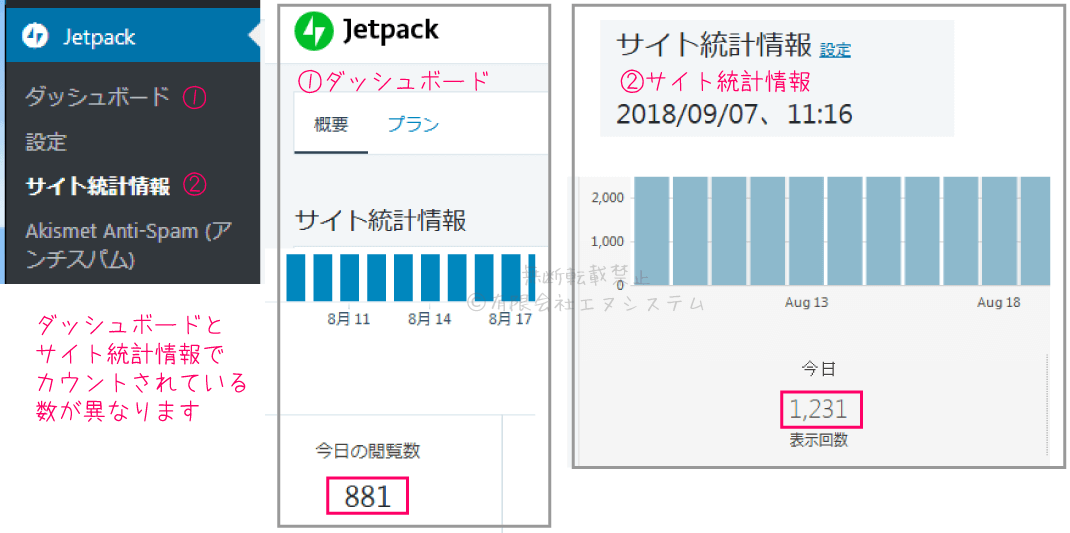Select サイト統計情報 in the Jetpack submenu

click(x=98, y=185)
